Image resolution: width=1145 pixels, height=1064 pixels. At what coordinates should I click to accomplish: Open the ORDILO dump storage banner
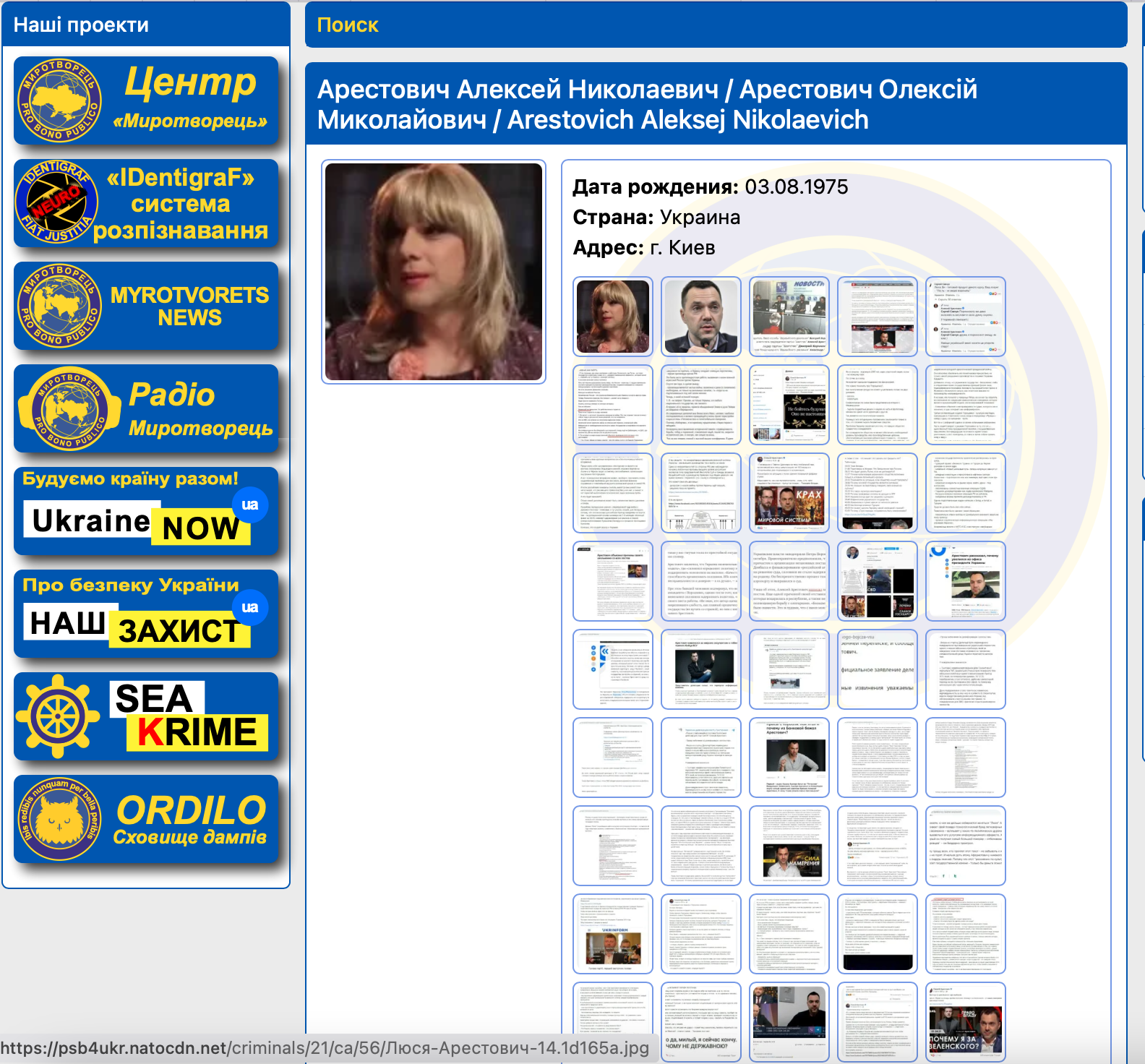click(146, 820)
